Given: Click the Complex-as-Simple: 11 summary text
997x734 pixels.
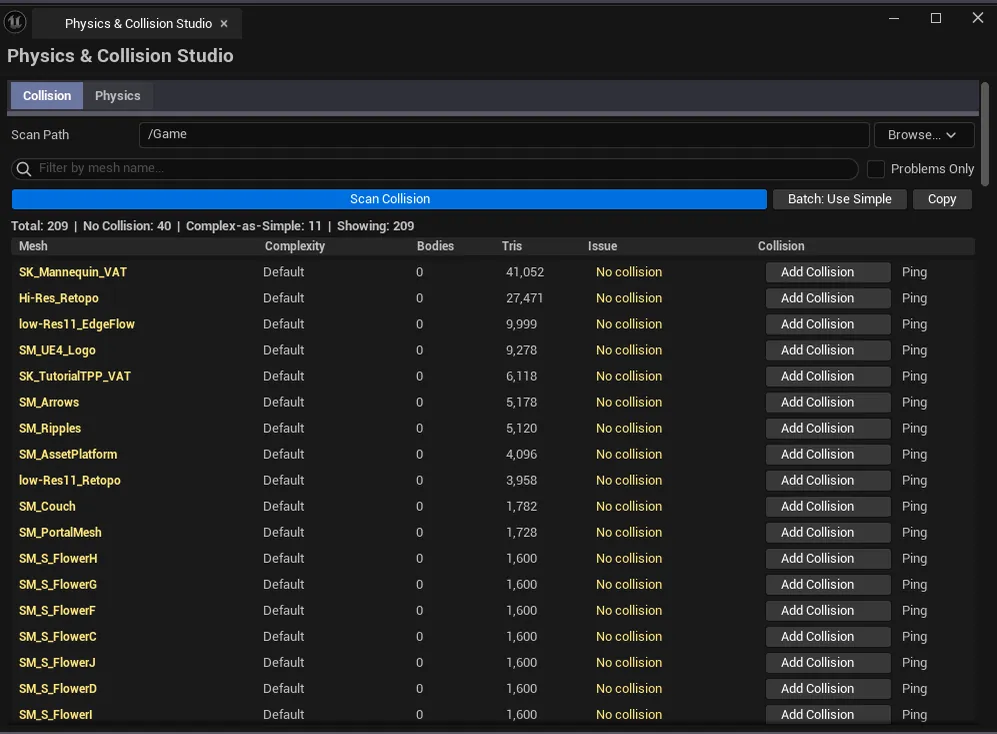Looking at the screenshot, I should tap(254, 226).
